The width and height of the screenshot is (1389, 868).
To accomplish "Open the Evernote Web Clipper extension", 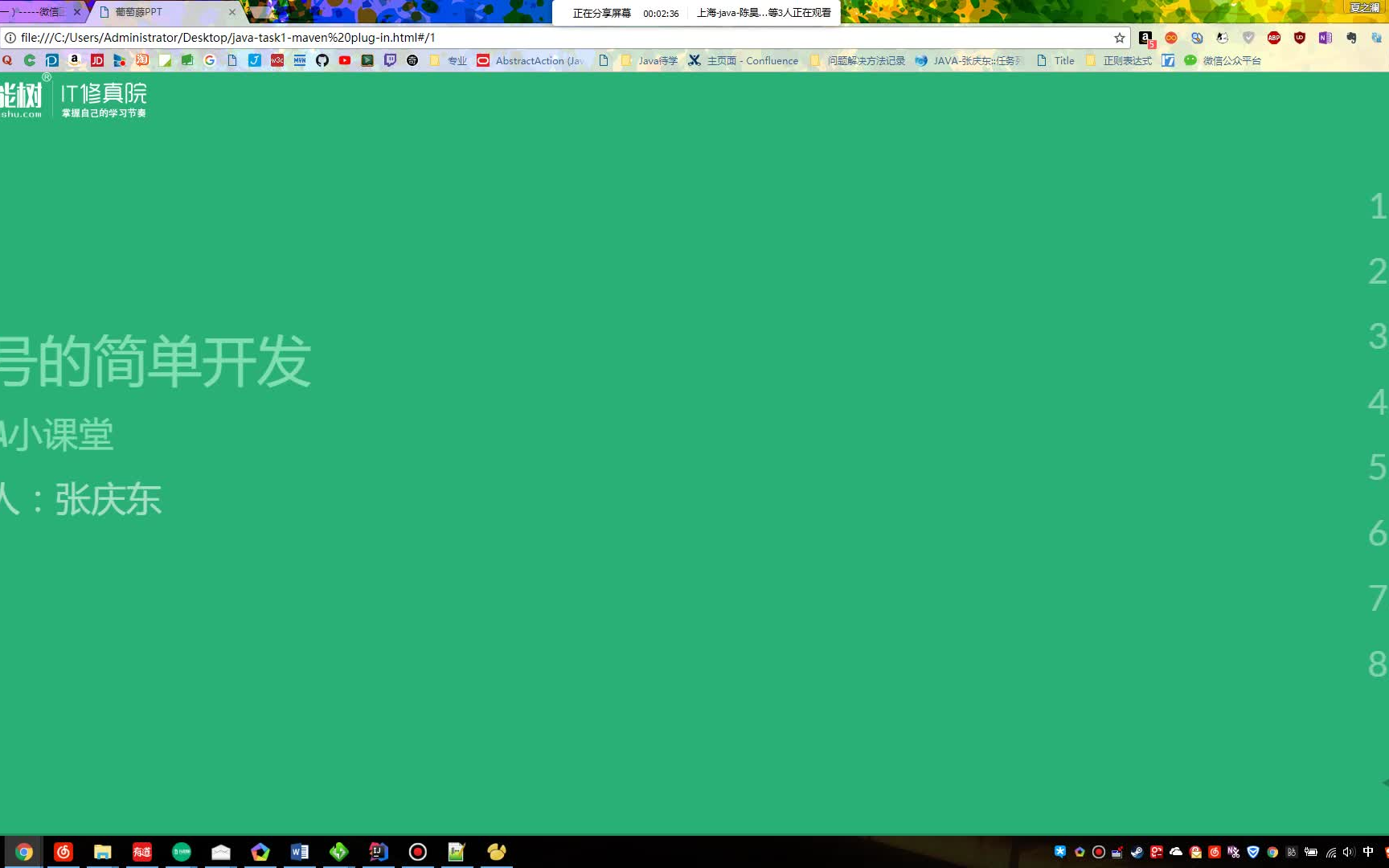I will (1351, 38).
